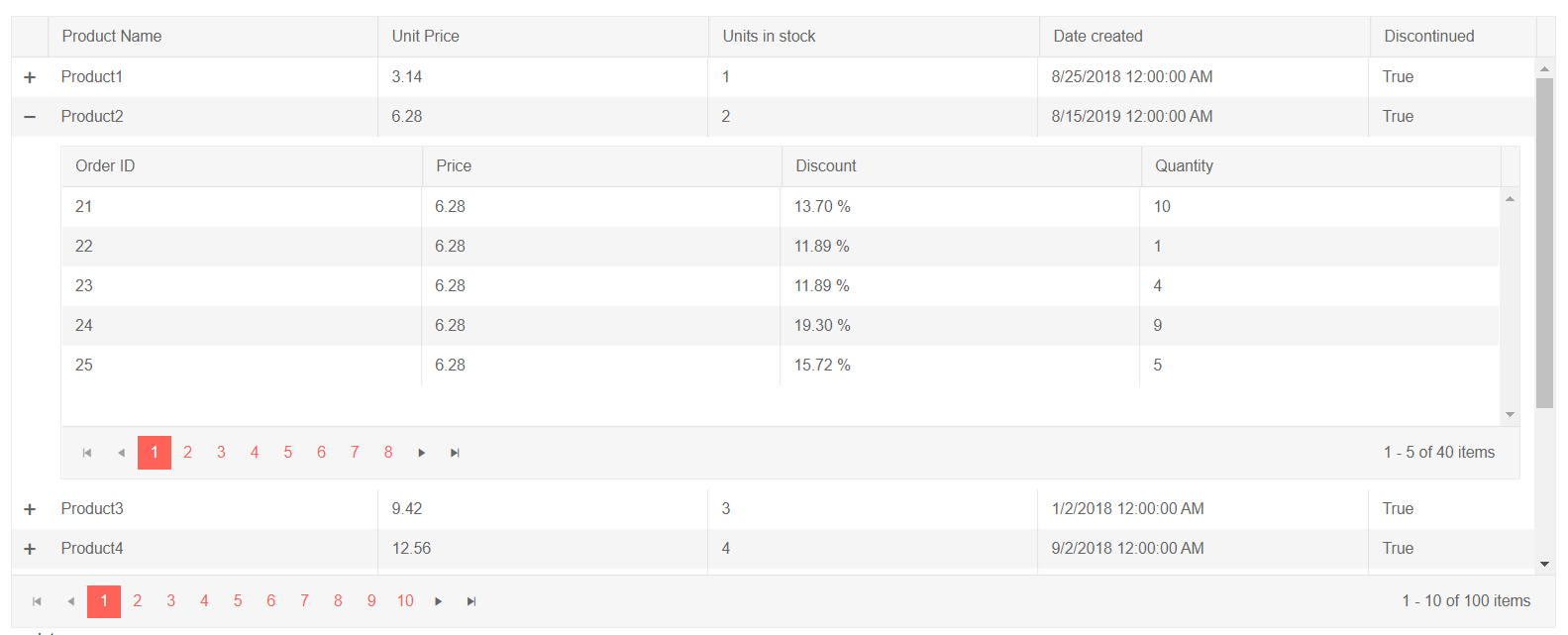Expand the Product4 row details
This screenshot has height=635, width=1568.
pyautogui.click(x=30, y=549)
